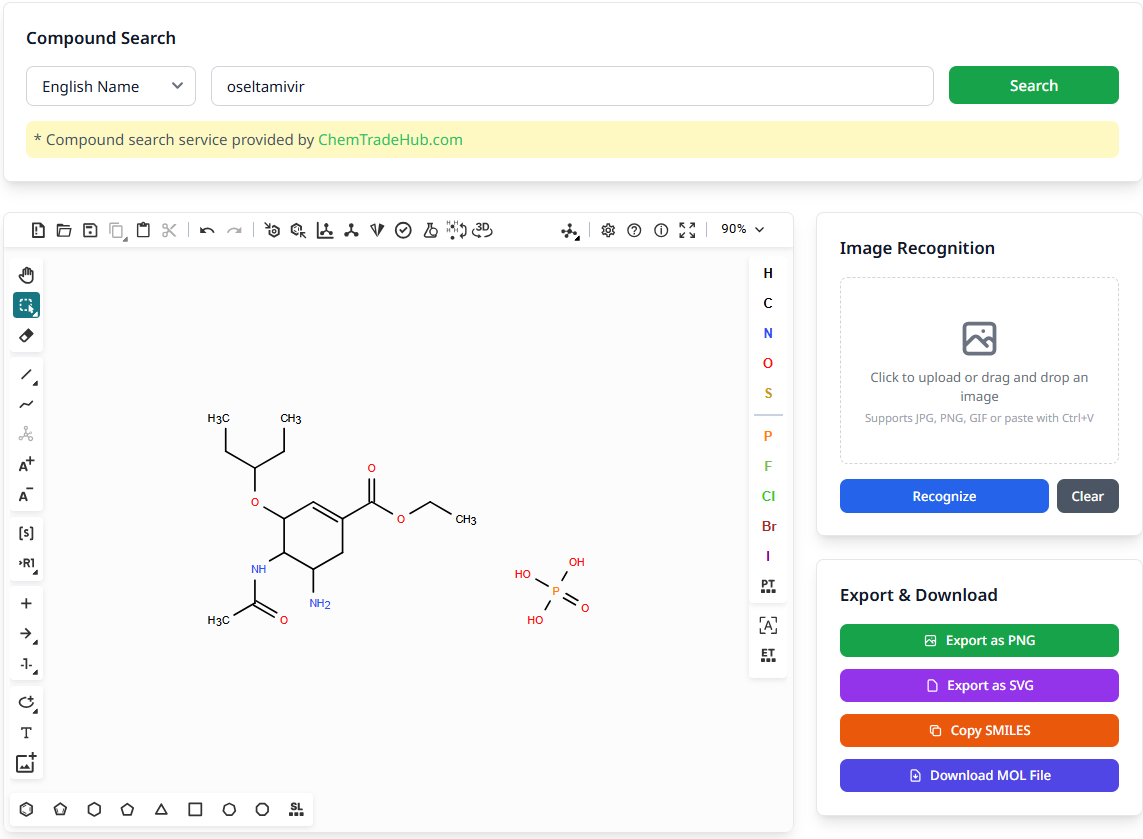This screenshot has height=839, width=1143.
Task: Save the structure with the disk icon
Action: [90, 230]
